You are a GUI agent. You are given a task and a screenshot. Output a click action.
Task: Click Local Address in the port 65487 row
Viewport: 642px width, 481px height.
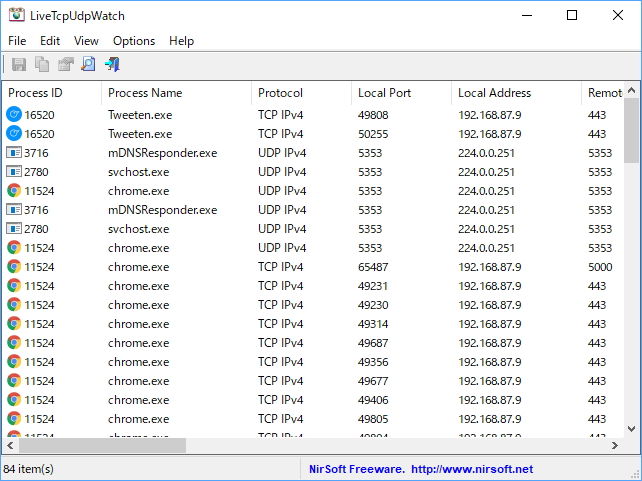click(489, 267)
